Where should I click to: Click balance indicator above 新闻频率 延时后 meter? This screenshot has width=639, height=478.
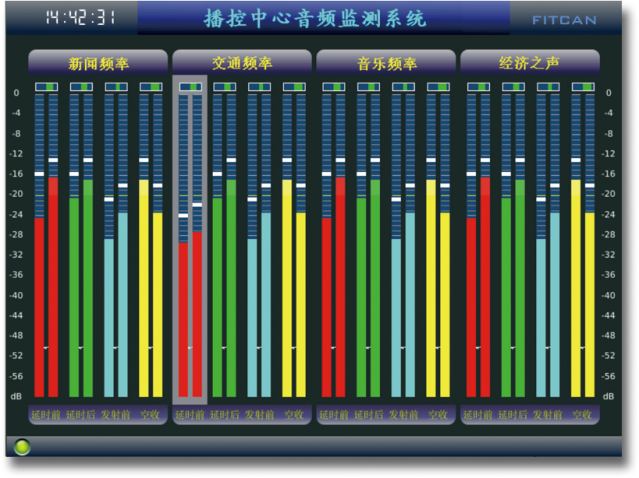(82, 87)
